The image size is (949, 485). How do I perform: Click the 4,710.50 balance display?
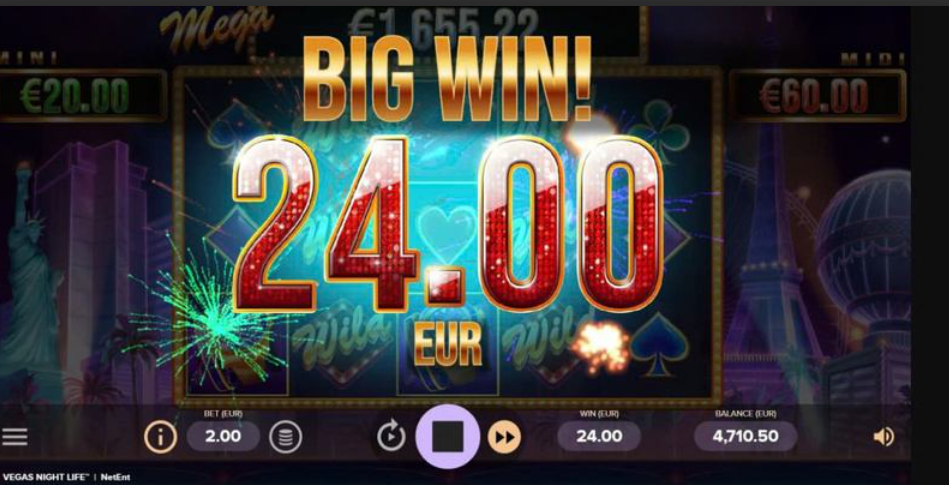746,436
